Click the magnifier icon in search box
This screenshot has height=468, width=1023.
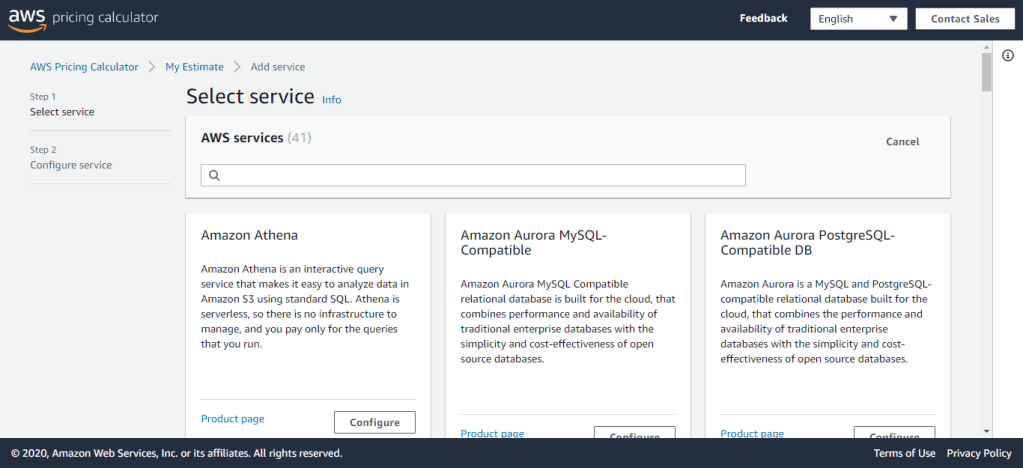coord(213,175)
